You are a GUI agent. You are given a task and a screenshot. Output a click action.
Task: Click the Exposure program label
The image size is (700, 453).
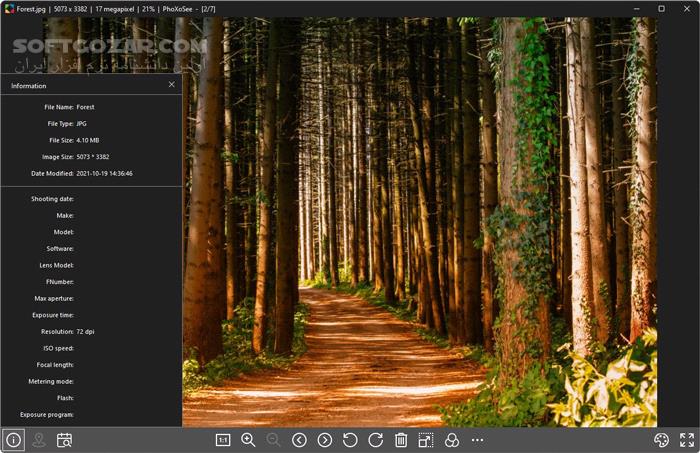[47, 415]
